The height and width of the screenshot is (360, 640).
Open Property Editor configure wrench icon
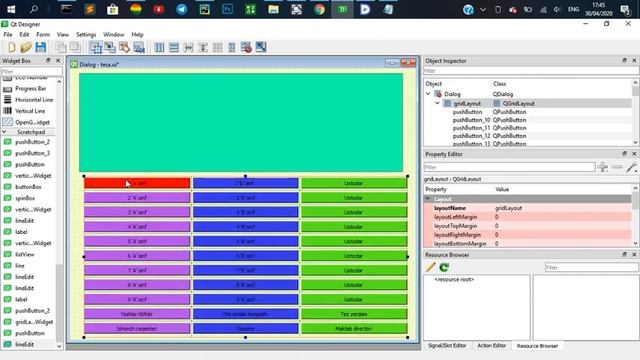[631, 167]
